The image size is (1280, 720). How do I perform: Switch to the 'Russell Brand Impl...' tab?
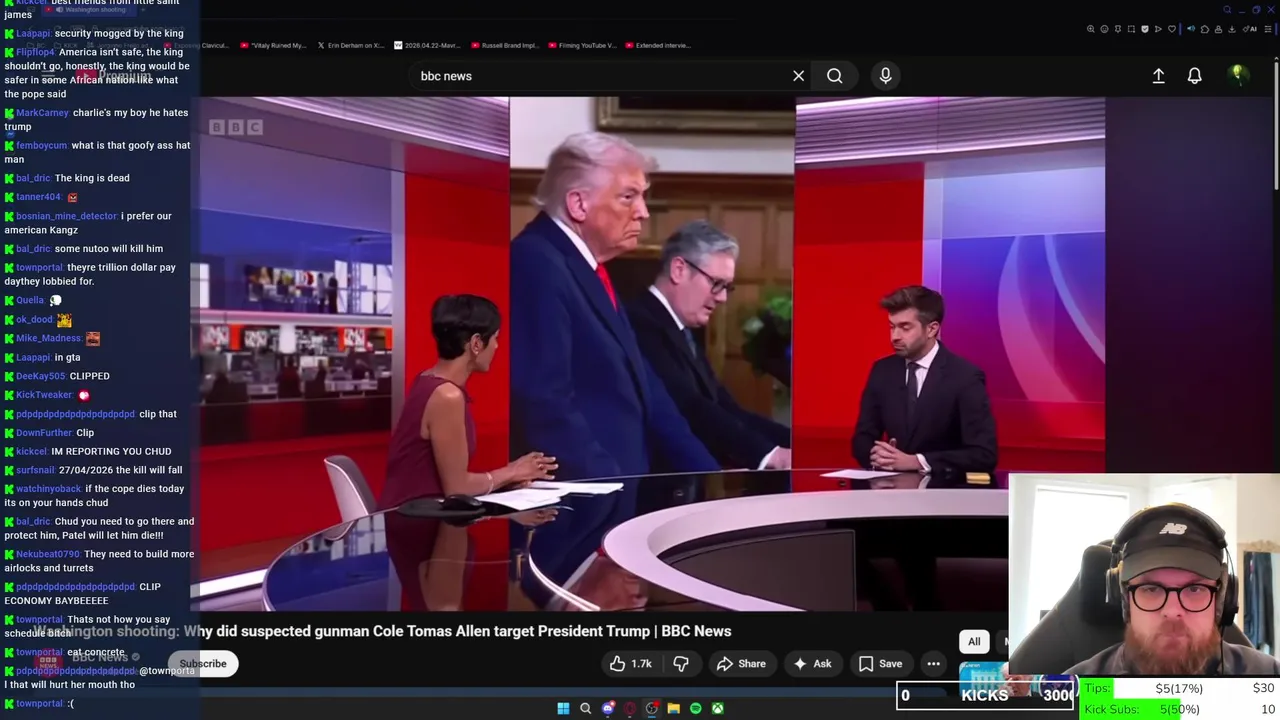tap(506, 45)
